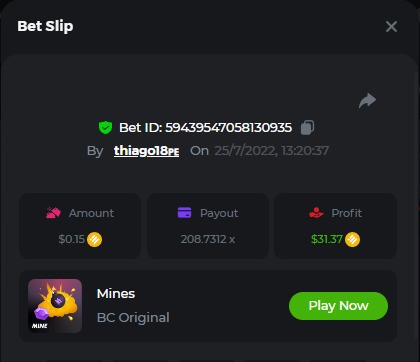Click the green $31.37 profit value

coord(327,239)
